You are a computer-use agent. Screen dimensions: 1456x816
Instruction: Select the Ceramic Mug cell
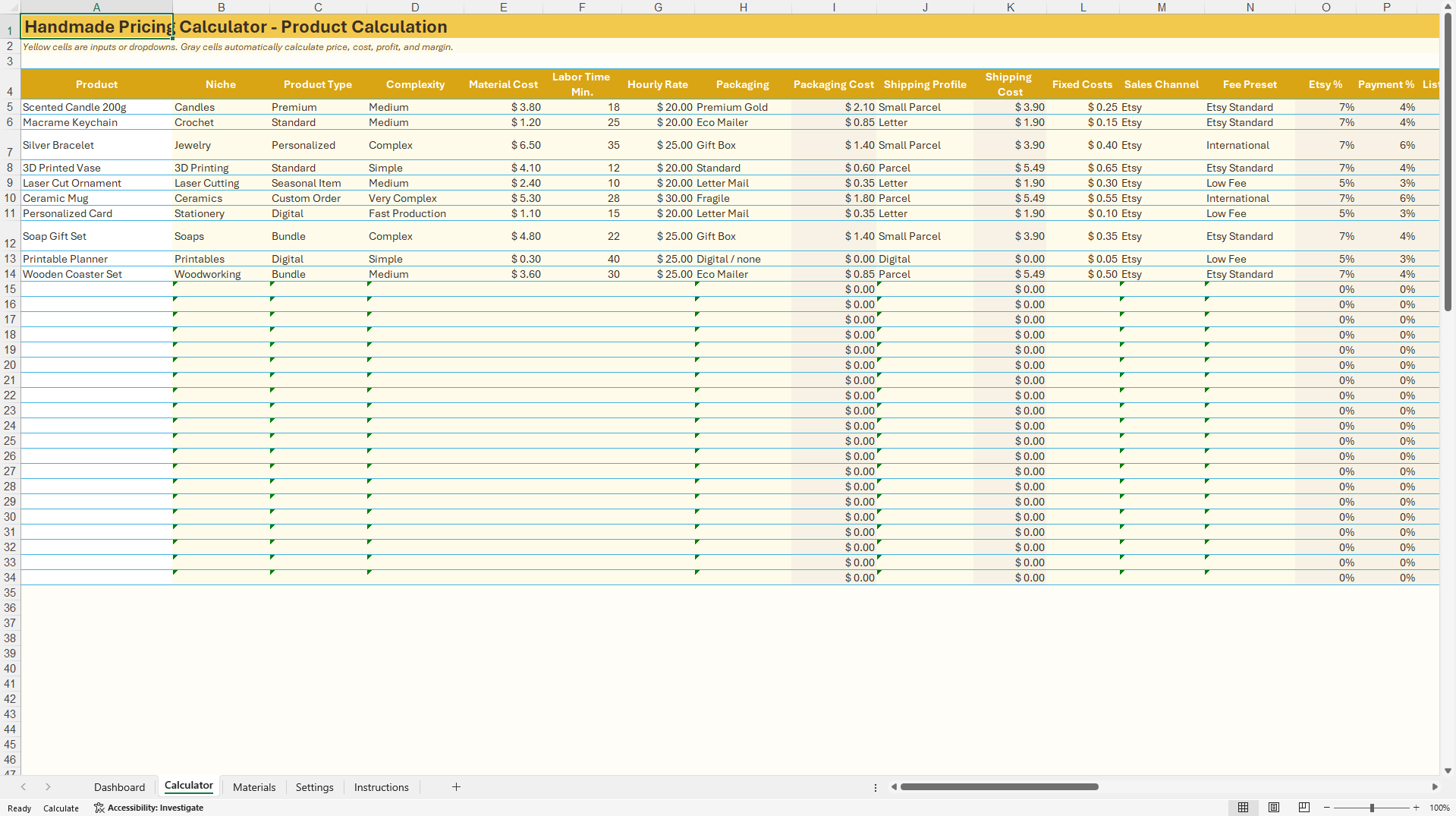[x=96, y=198]
